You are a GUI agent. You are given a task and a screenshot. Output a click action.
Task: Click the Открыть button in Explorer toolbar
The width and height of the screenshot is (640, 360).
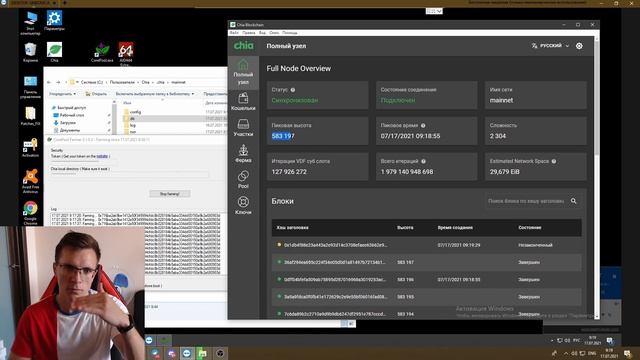[x=96, y=94]
